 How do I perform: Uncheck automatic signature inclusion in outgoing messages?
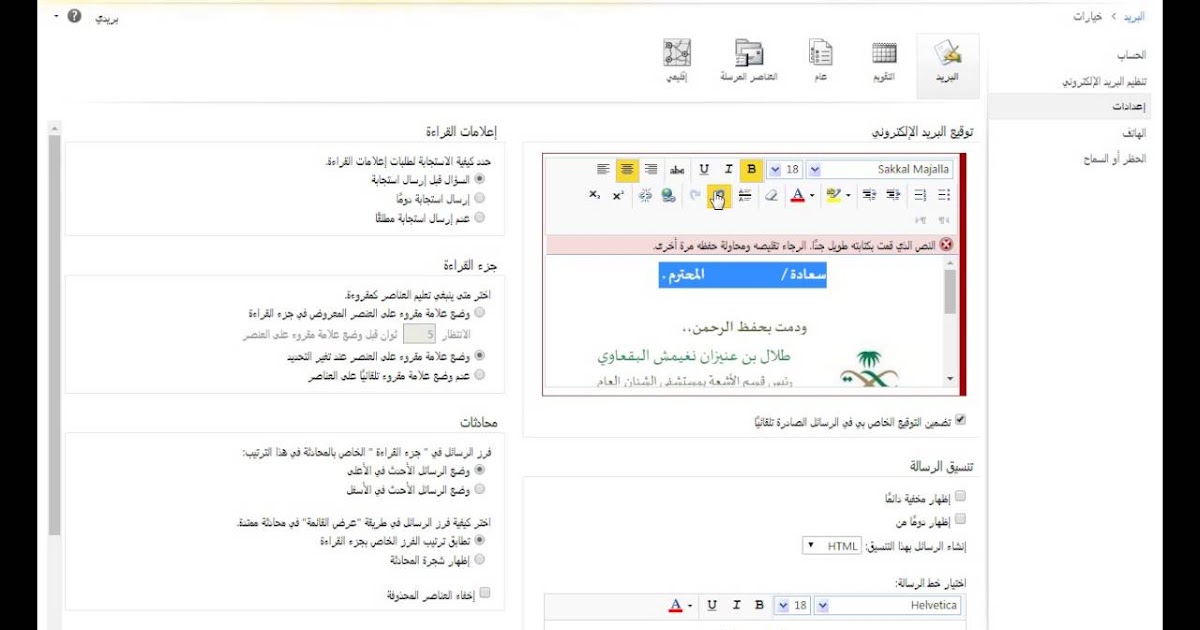click(961, 421)
